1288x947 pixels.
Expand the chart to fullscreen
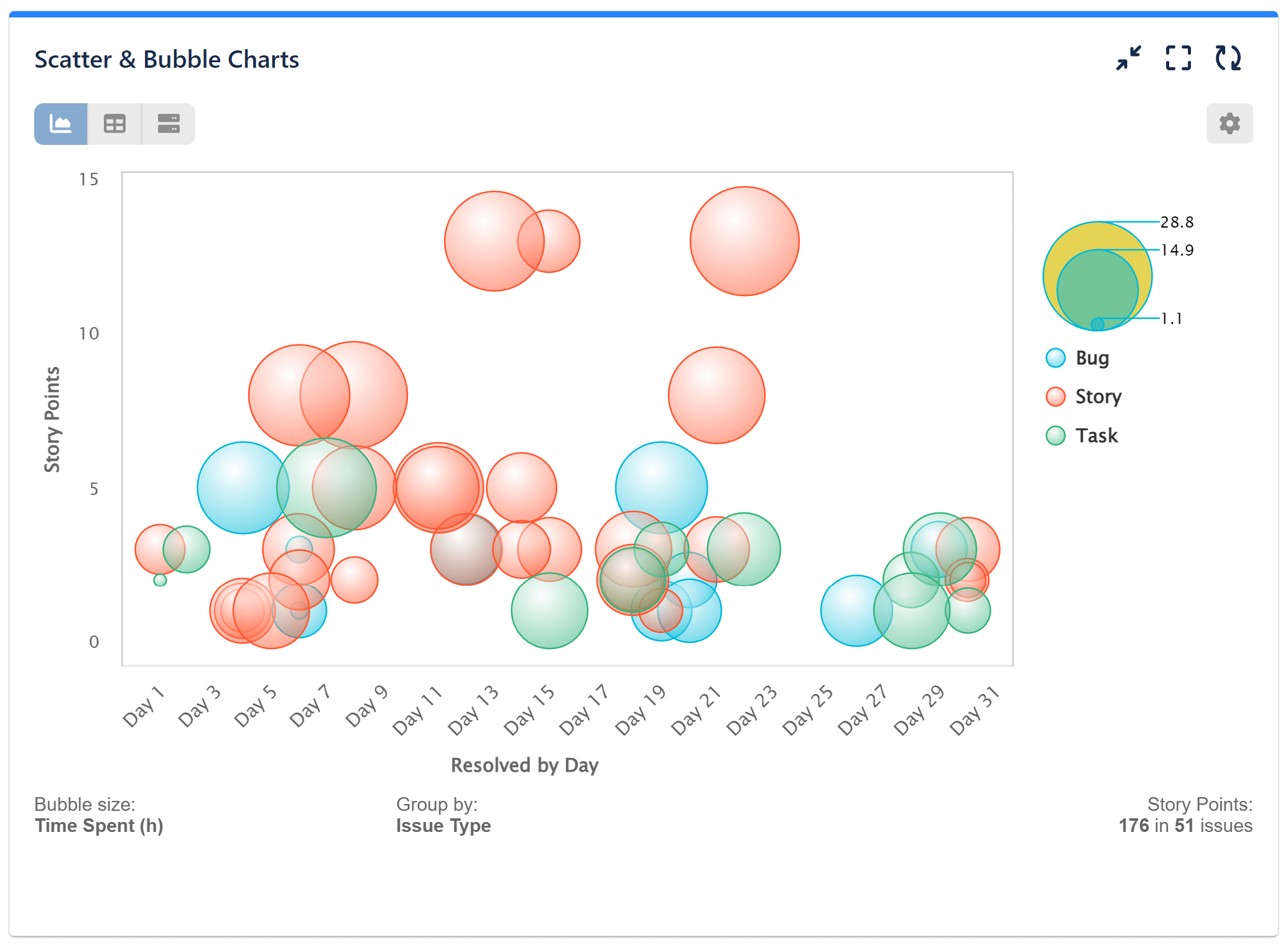pos(1179,58)
